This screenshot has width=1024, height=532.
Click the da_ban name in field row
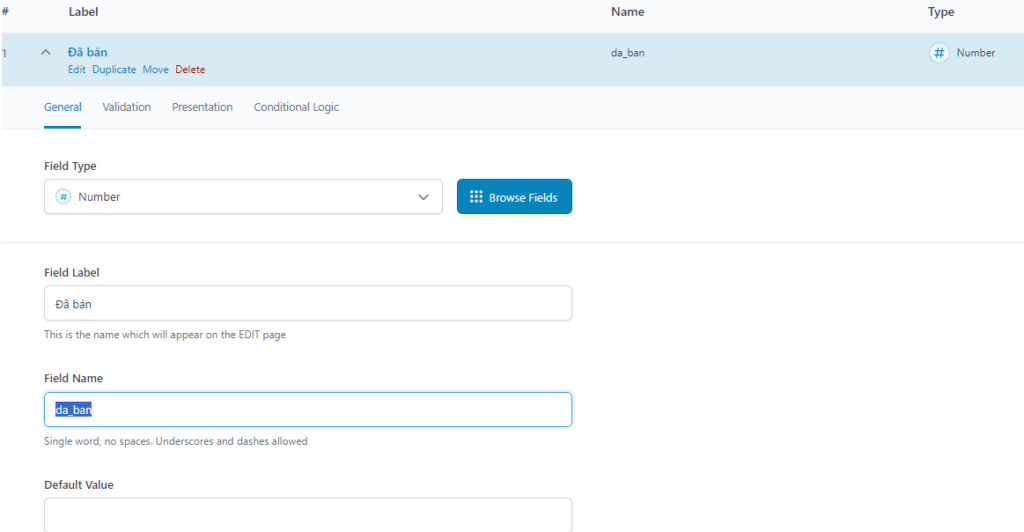click(627, 53)
